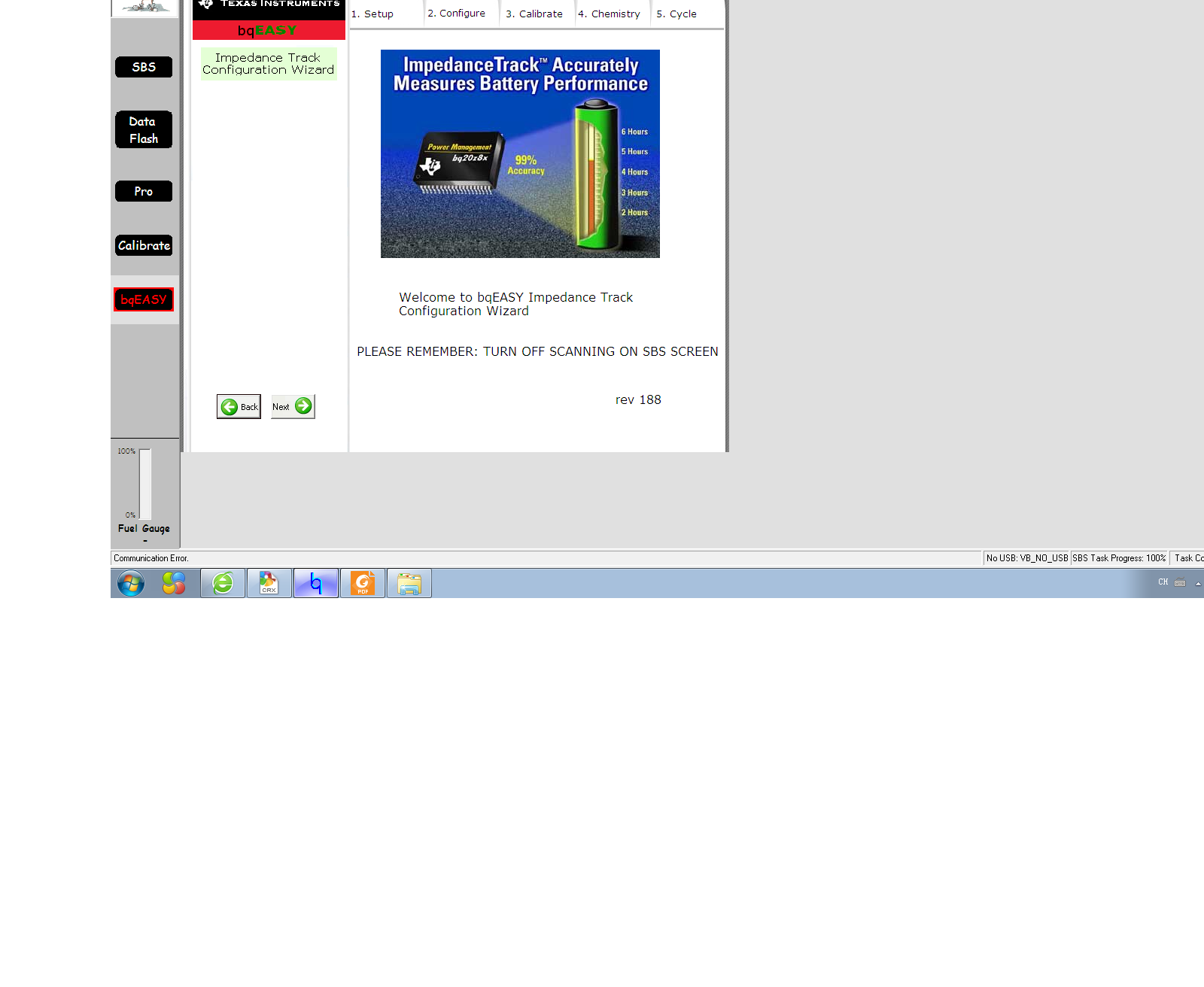1204x987 pixels.
Task: Open the on-screen keyboard tray icon
Action: [1180, 582]
